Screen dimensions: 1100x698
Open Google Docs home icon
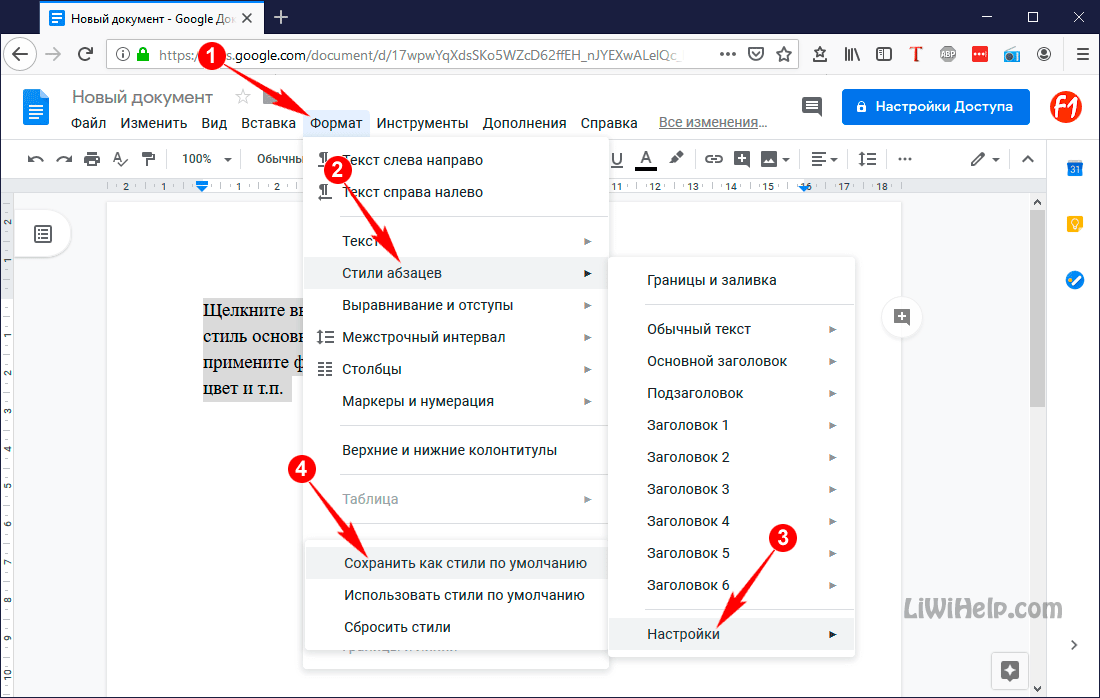click(36, 107)
